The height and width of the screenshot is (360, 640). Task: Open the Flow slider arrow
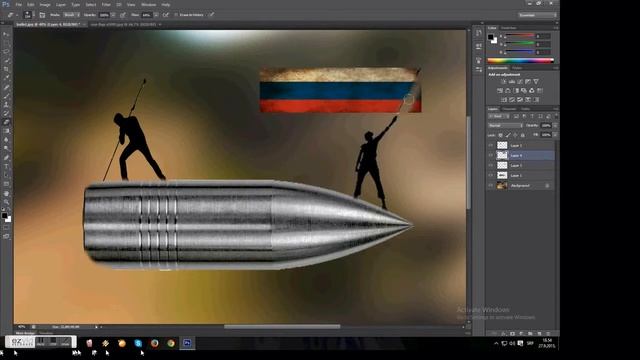pyautogui.click(x=156, y=15)
